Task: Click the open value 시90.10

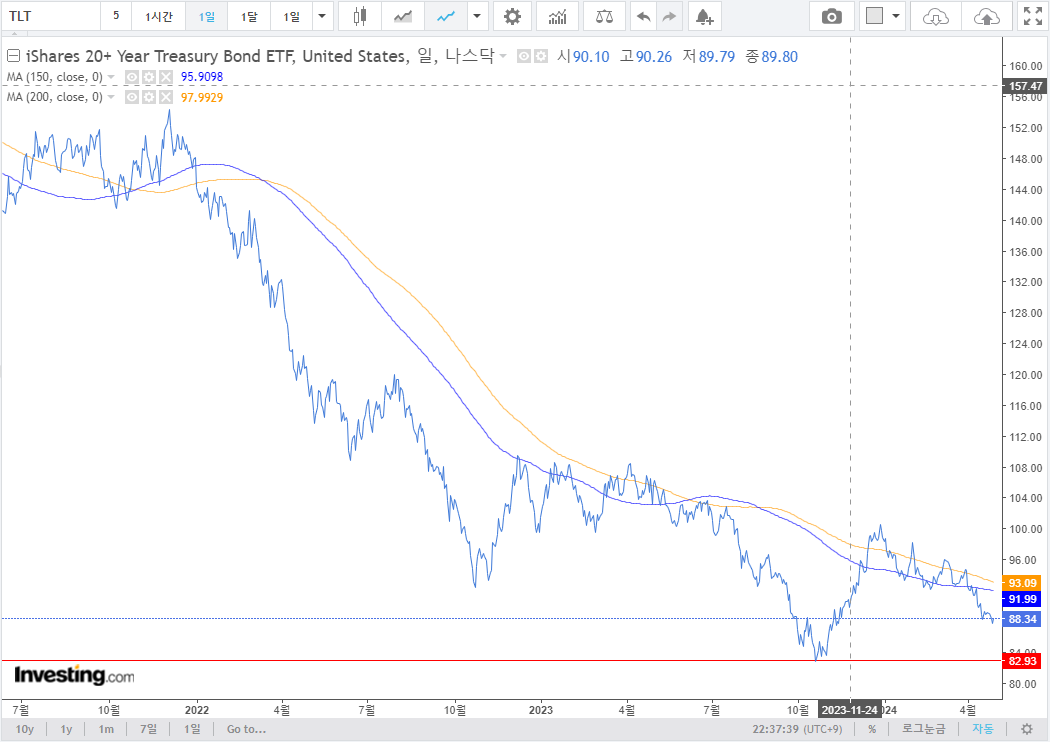Action: point(583,56)
